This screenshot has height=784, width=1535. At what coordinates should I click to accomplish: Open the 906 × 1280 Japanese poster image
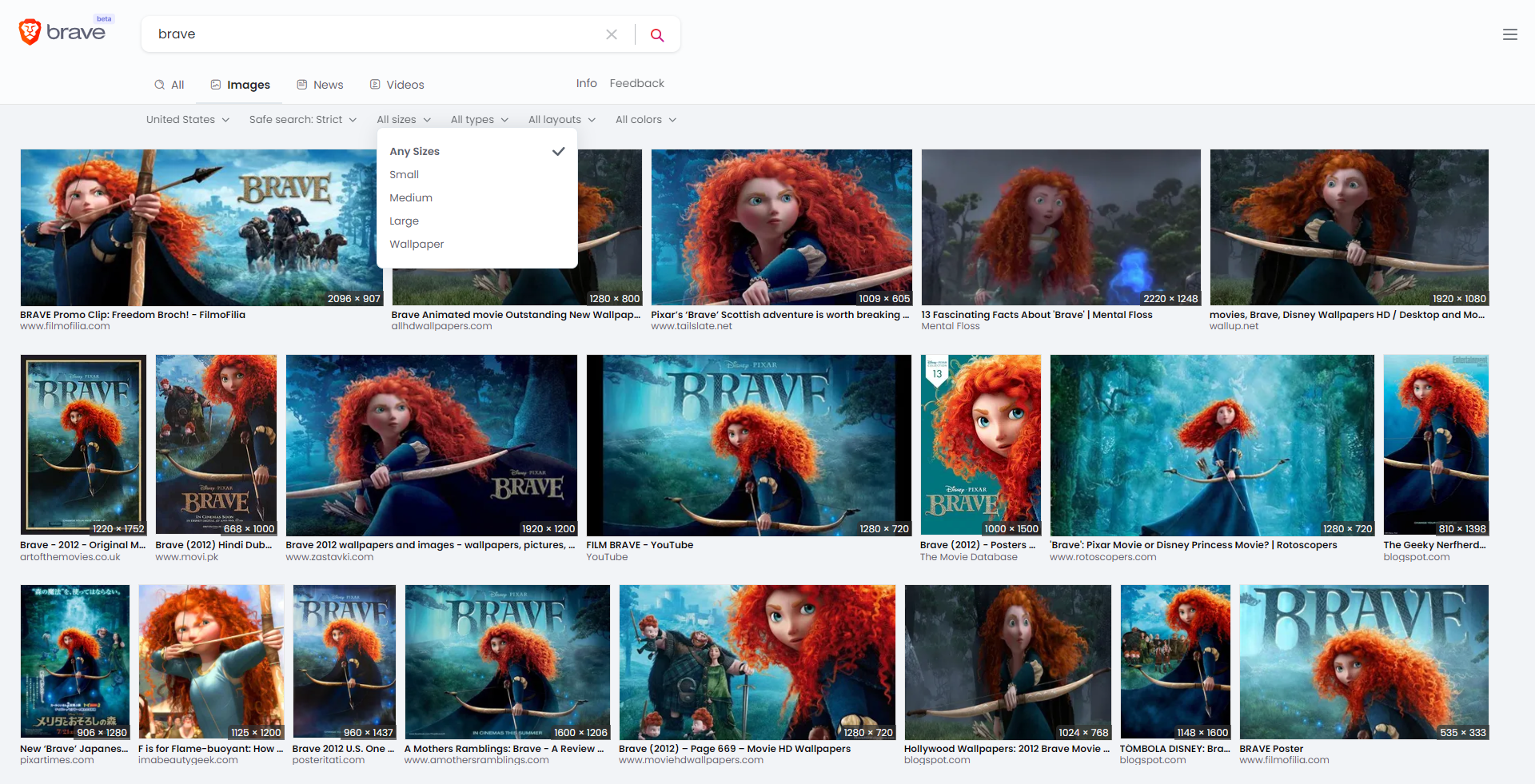pyautogui.click(x=75, y=662)
